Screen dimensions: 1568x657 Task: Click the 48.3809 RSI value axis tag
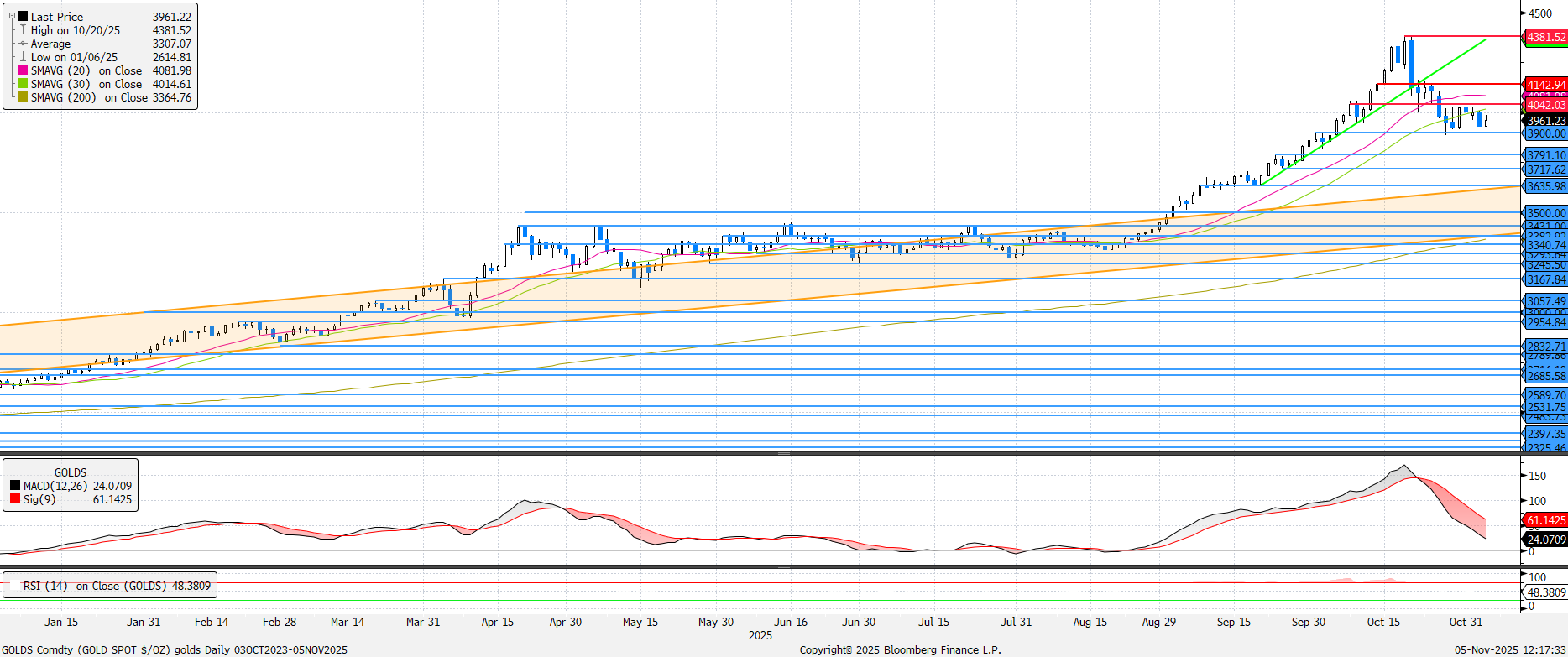[x=1545, y=592]
